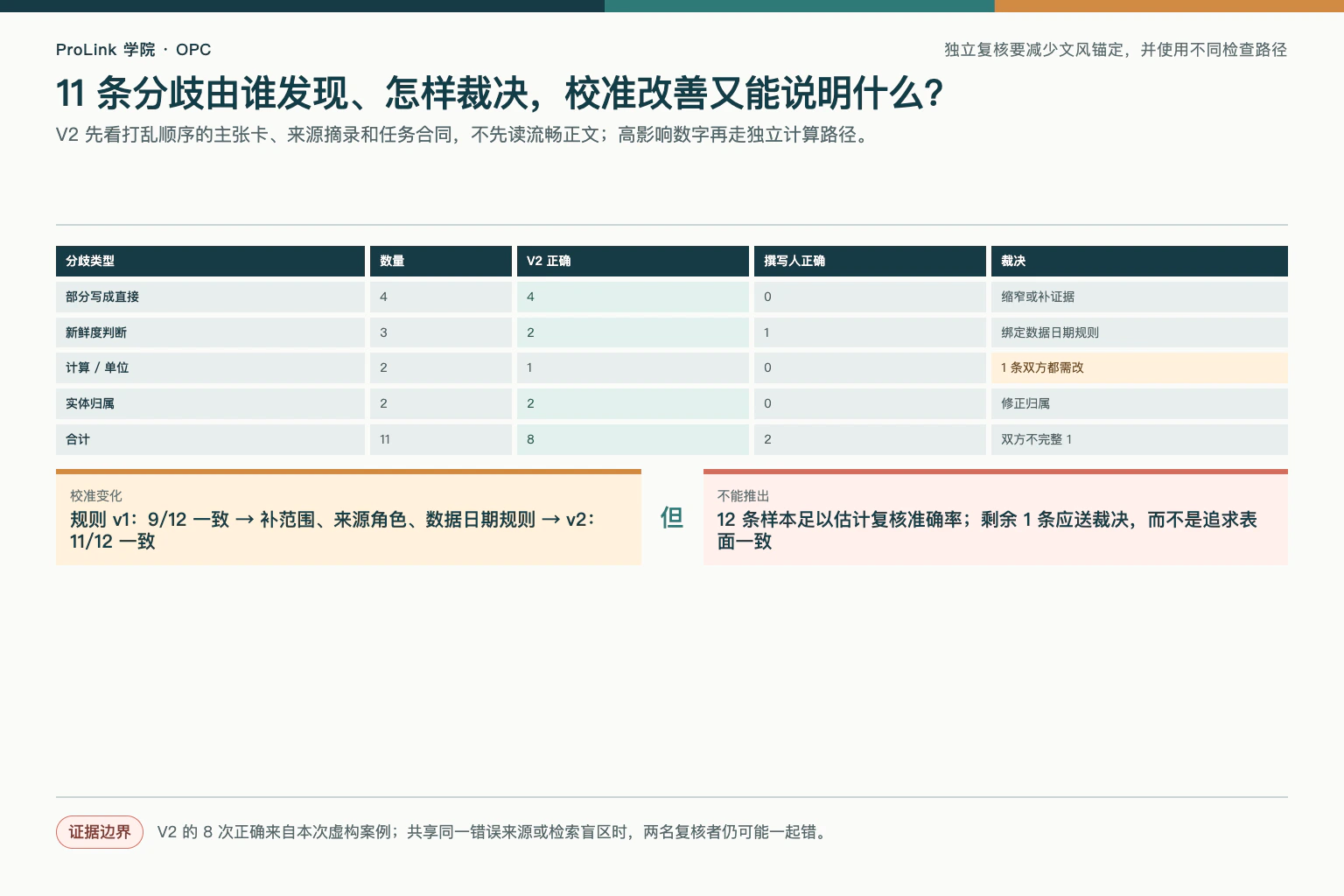Click the 新鲜度判断 row label
The width and height of the screenshot is (1344, 896).
tap(210, 332)
